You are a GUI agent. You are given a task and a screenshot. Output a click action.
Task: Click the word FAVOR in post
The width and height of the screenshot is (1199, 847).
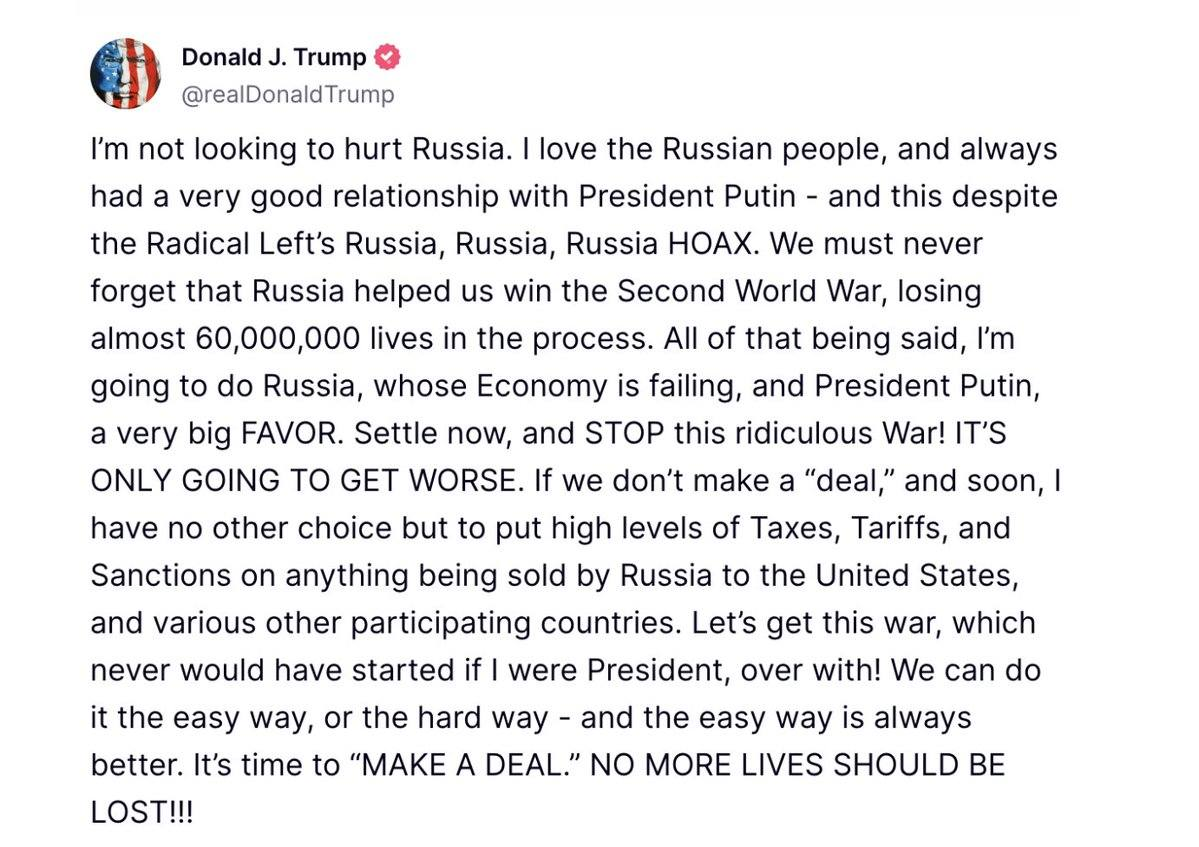pyautogui.click(x=288, y=433)
